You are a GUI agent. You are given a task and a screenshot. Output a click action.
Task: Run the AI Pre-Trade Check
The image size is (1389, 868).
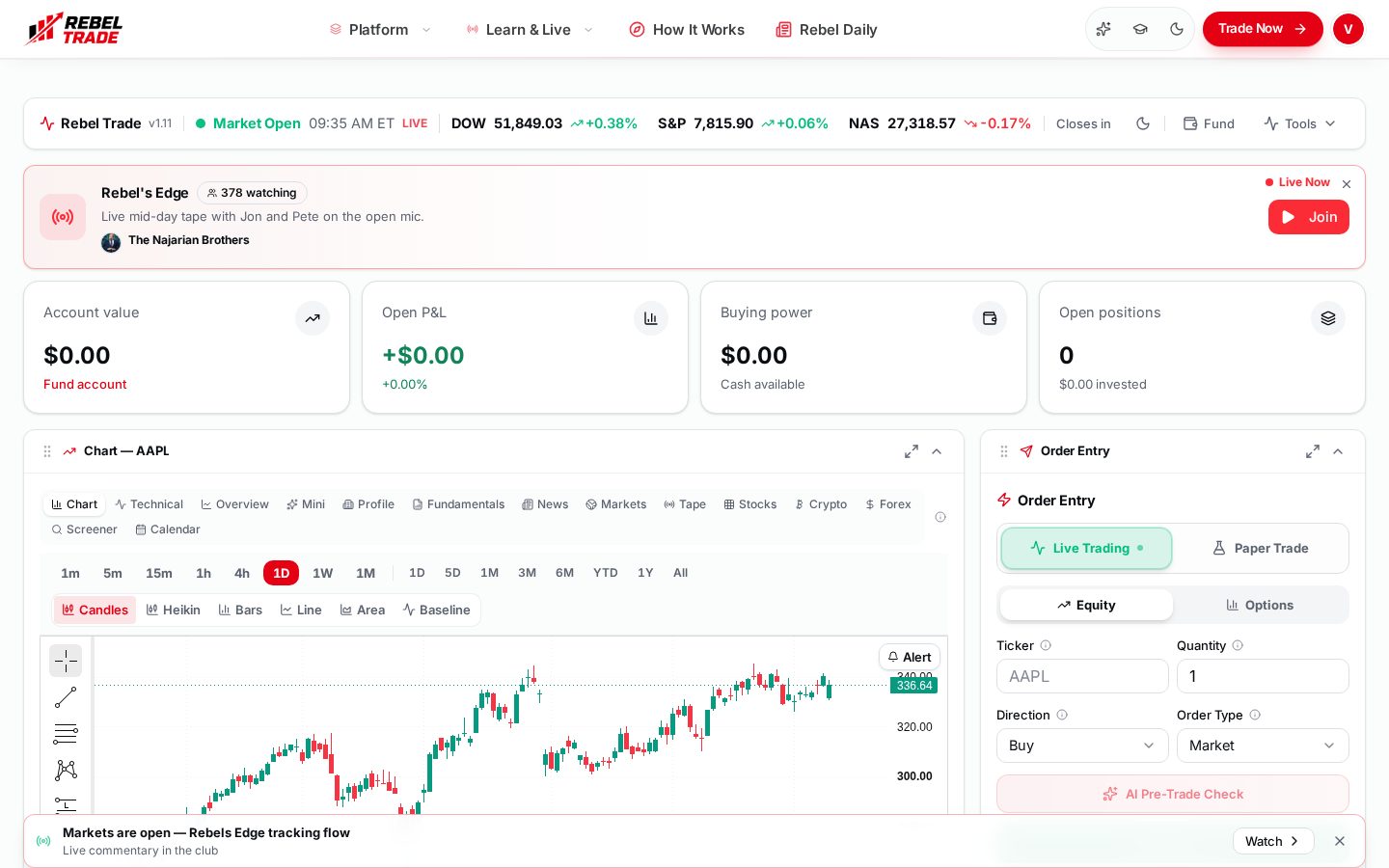tap(1173, 794)
